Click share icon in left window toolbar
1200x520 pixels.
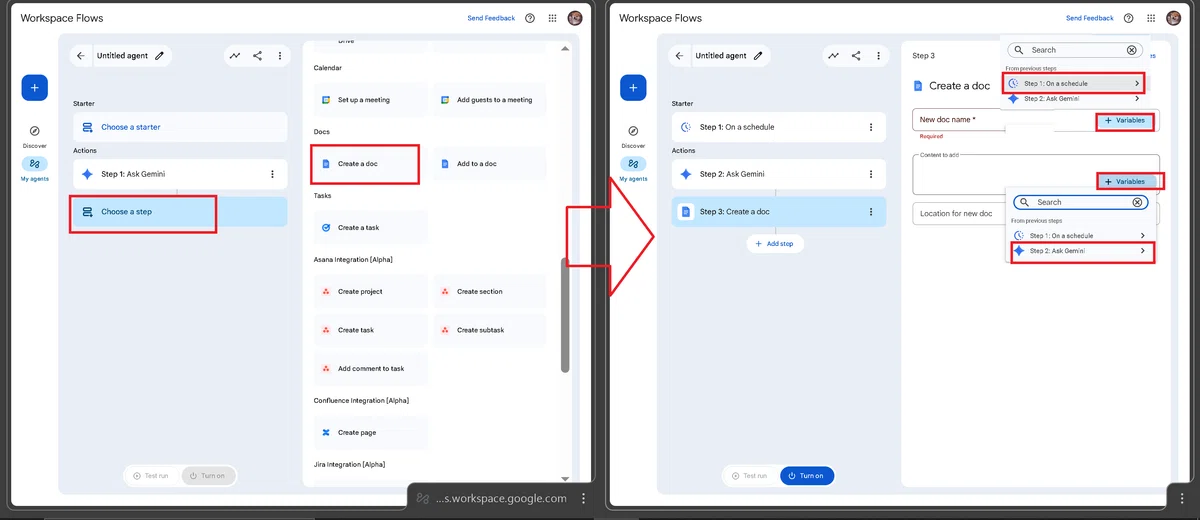(257, 56)
